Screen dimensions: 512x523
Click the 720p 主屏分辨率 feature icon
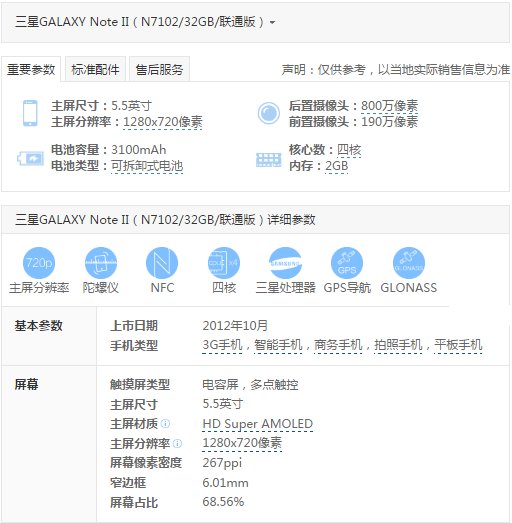tap(39, 263)
